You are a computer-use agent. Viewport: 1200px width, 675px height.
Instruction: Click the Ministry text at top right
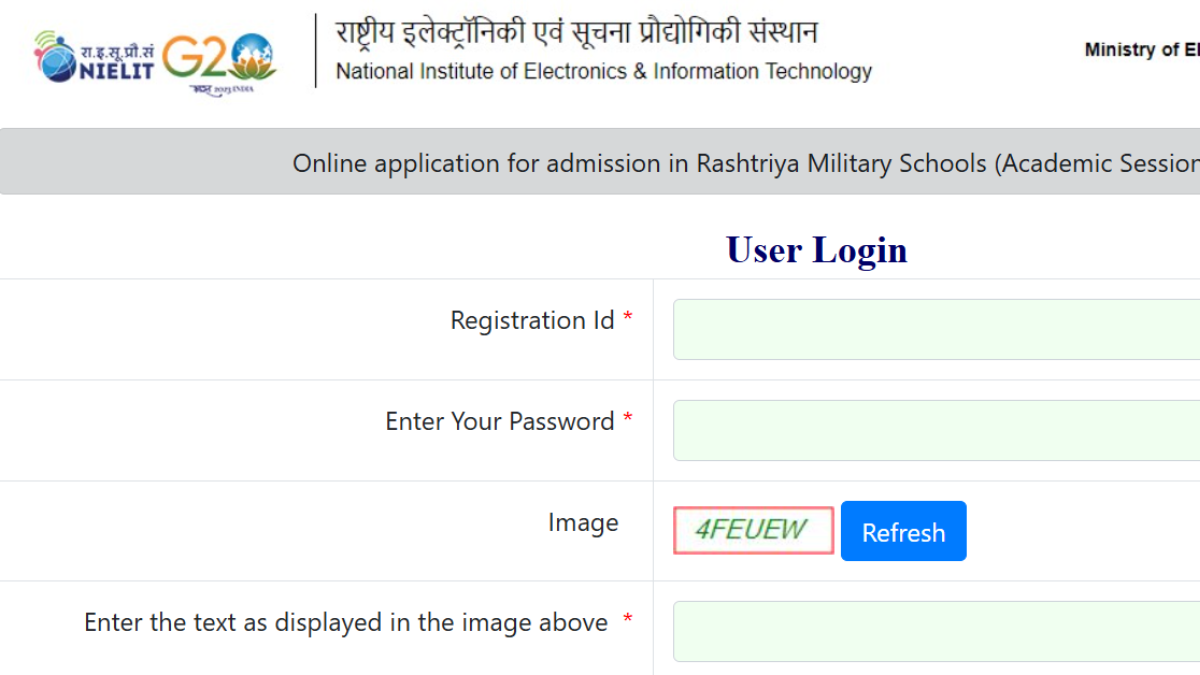[1141, 50]
